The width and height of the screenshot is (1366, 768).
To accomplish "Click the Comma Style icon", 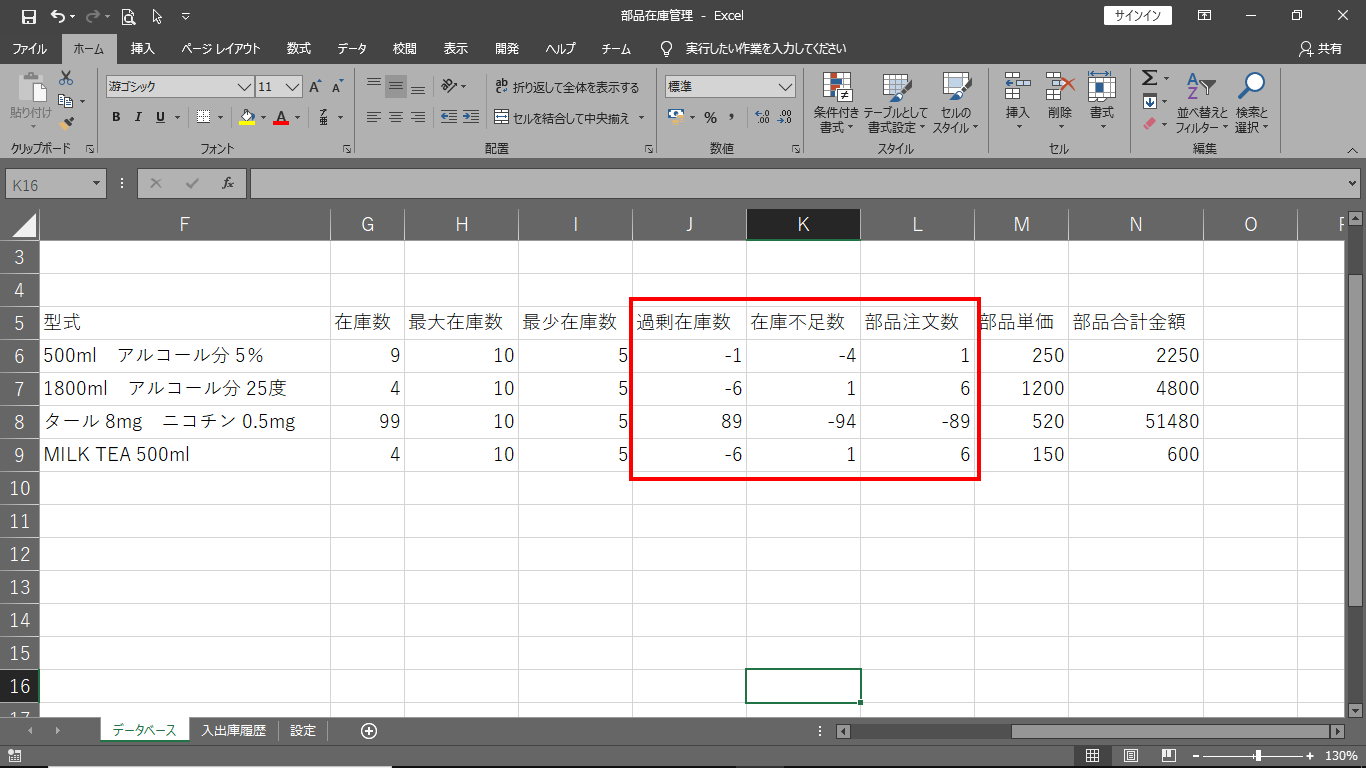I will click(x=731, y=117).
